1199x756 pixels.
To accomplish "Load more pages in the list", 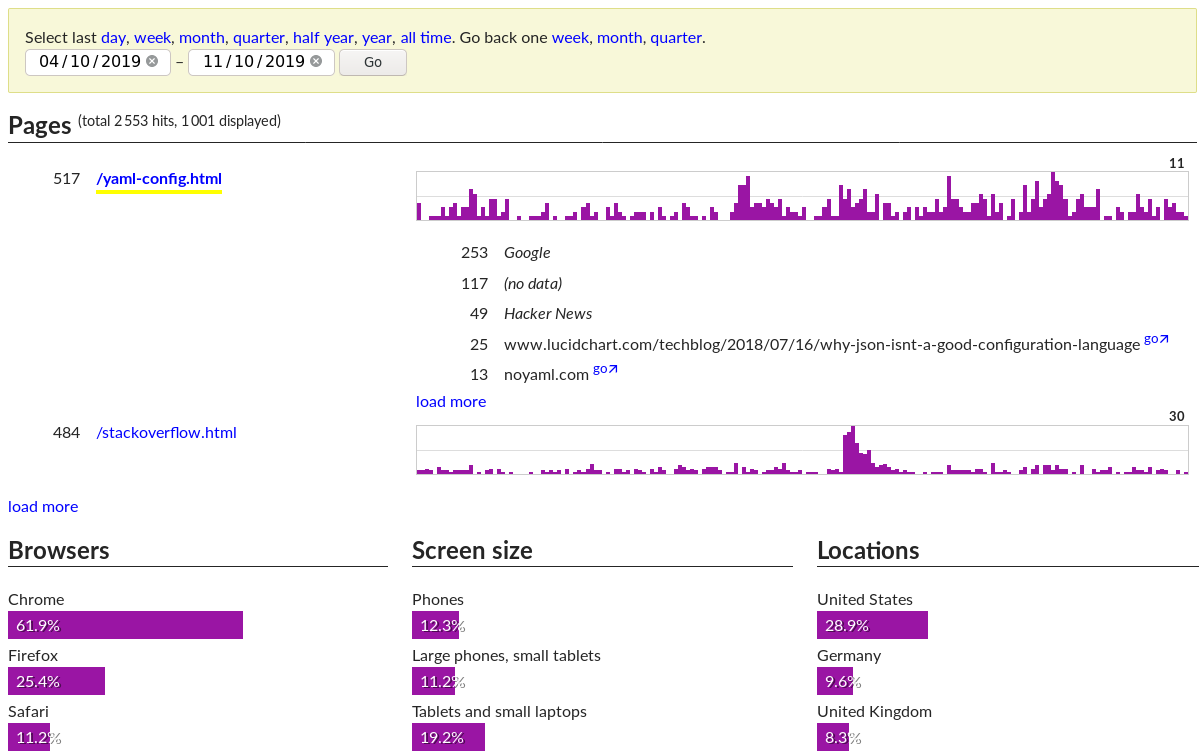I will tap(43, 506).
